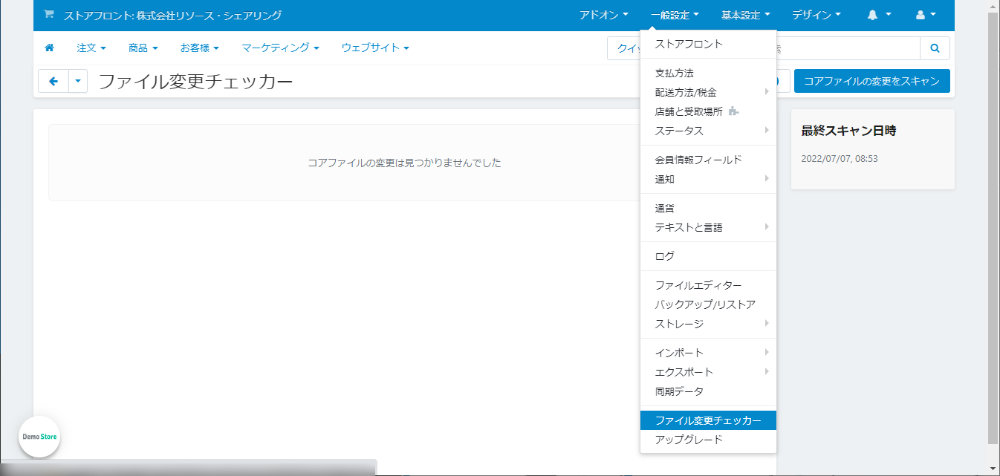Open ログ menu entry
Screen dimensions: 1000x476
708,257
